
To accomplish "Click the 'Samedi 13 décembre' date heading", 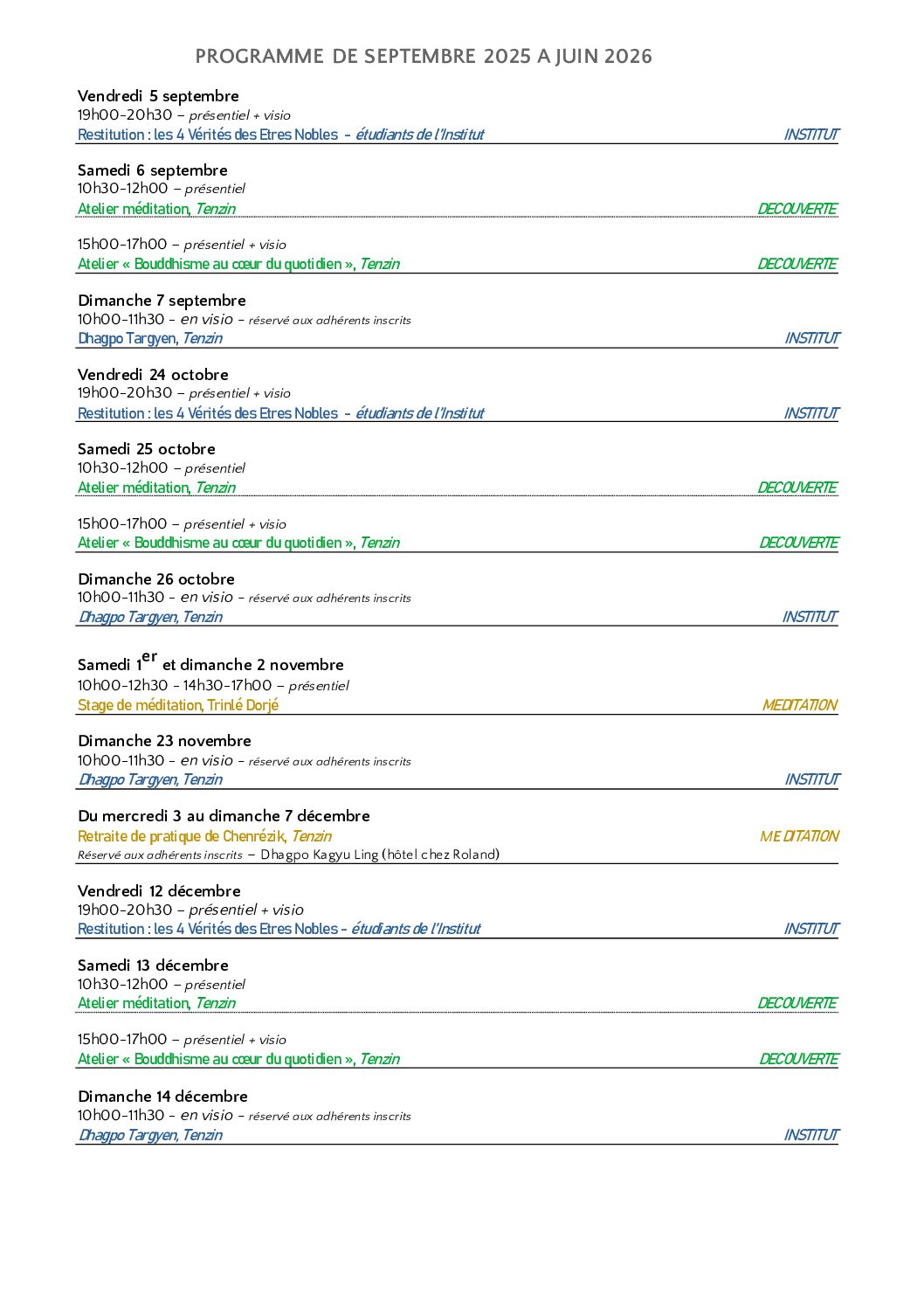I will coord(153,965).
